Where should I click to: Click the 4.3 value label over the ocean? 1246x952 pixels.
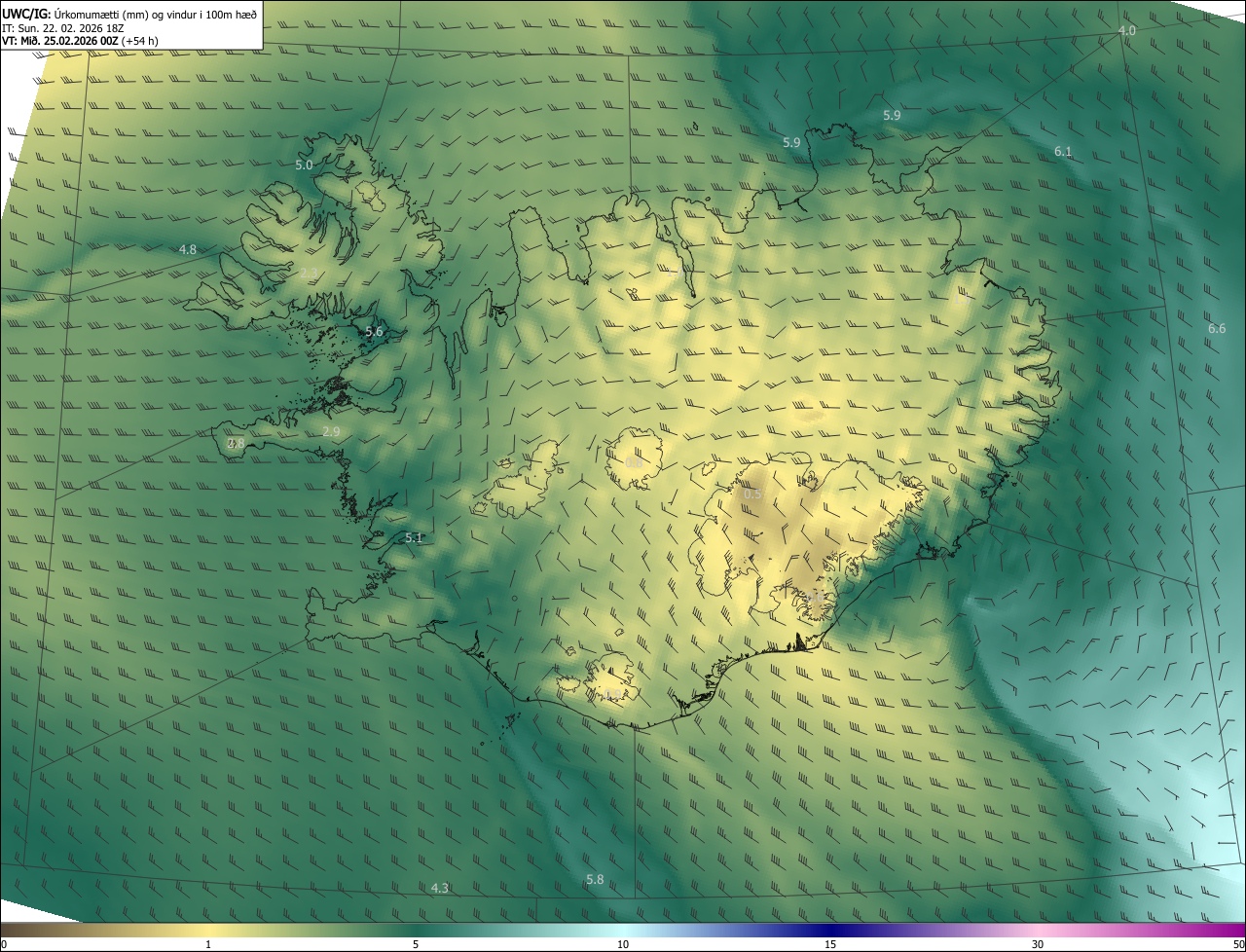pyautogui.click(x=440, y=888)
